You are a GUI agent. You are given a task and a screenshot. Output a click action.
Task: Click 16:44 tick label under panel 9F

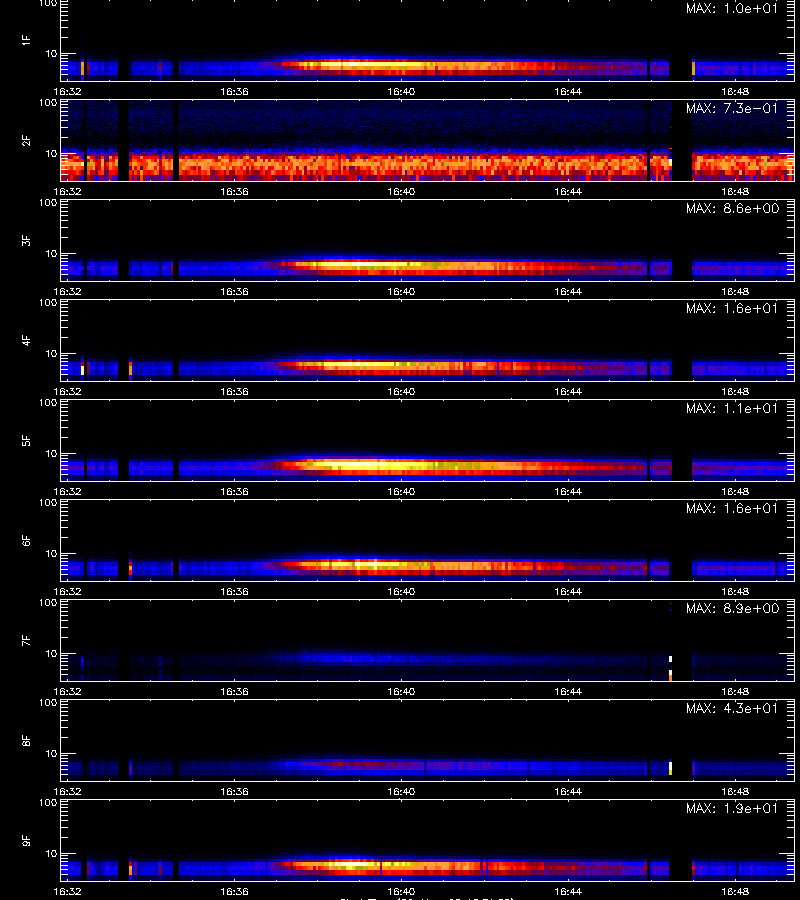click(x=568, y=892)
